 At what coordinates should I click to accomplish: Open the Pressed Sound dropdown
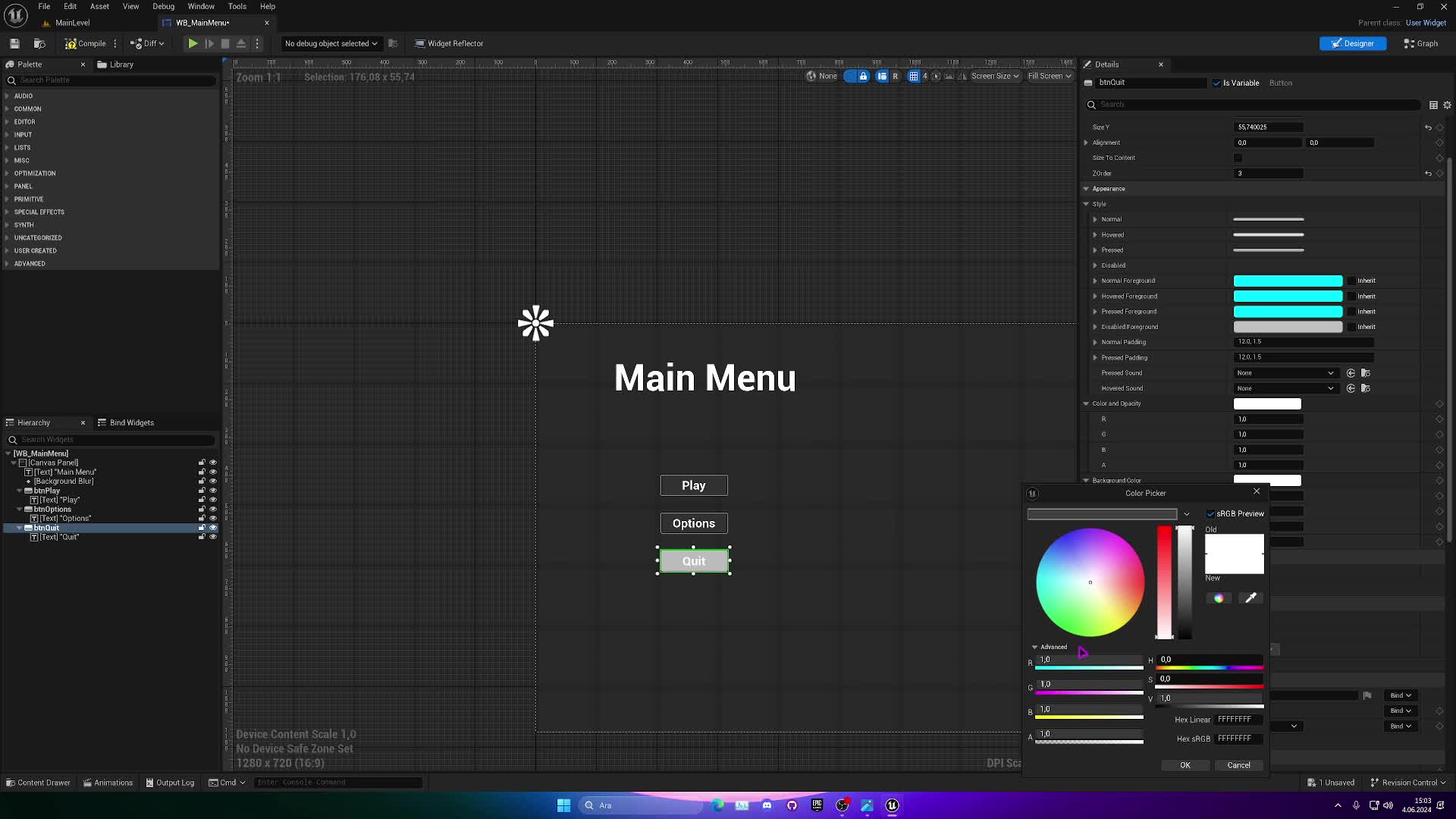1285,373
